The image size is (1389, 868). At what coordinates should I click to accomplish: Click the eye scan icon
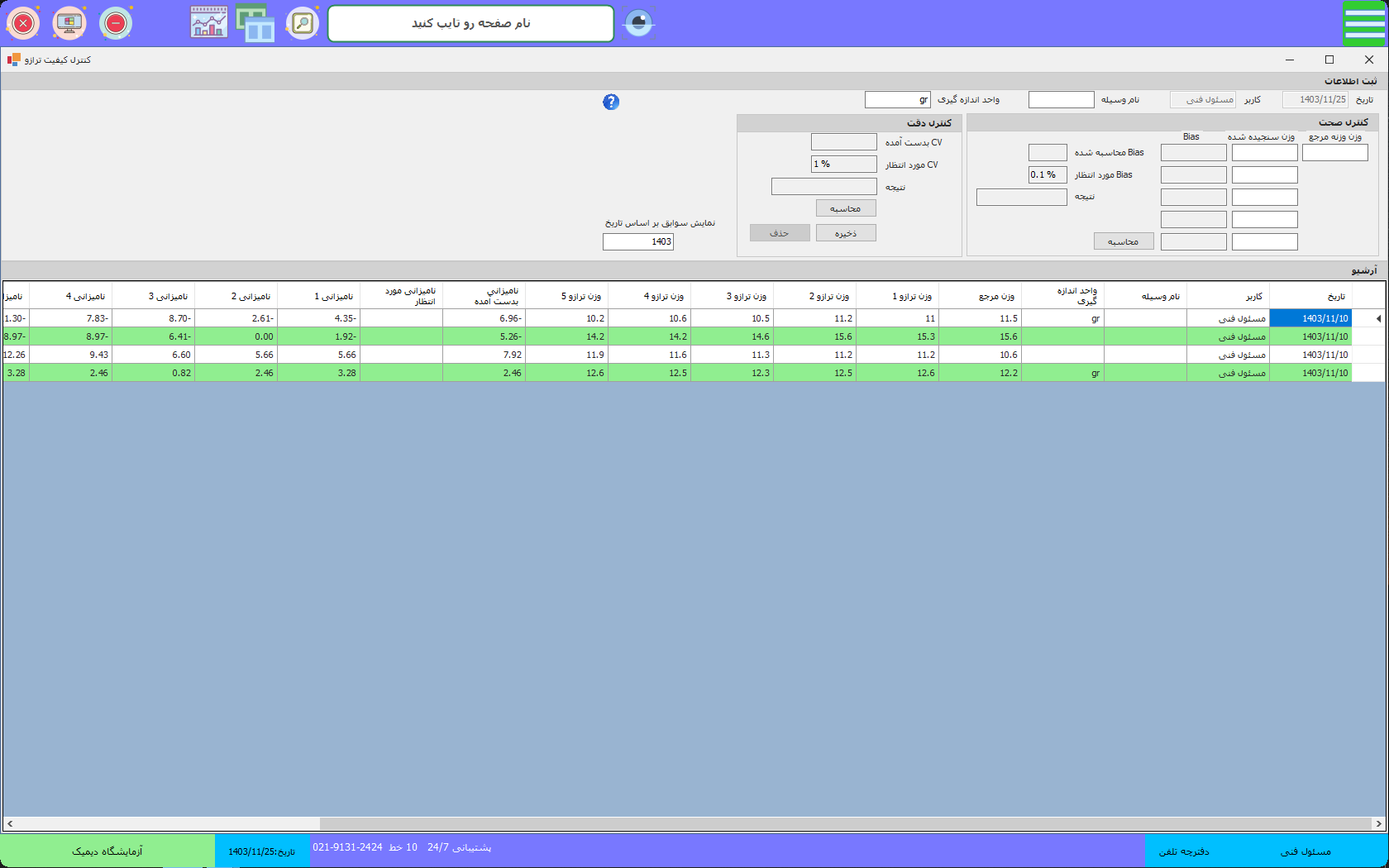pyautogui.click(x=638, y=23)
